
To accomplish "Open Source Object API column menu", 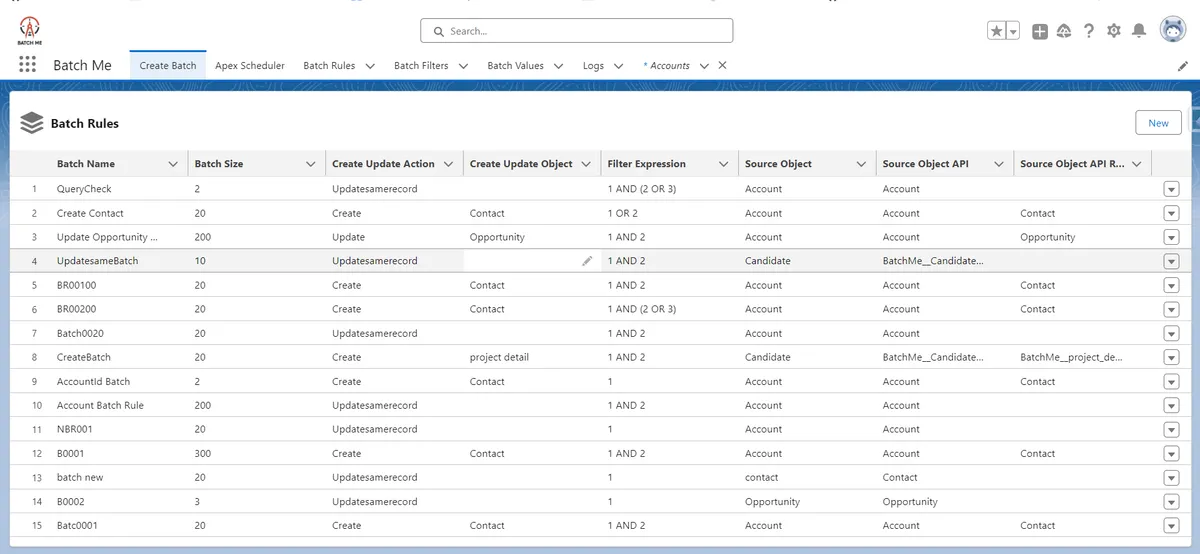I will 999,164.
